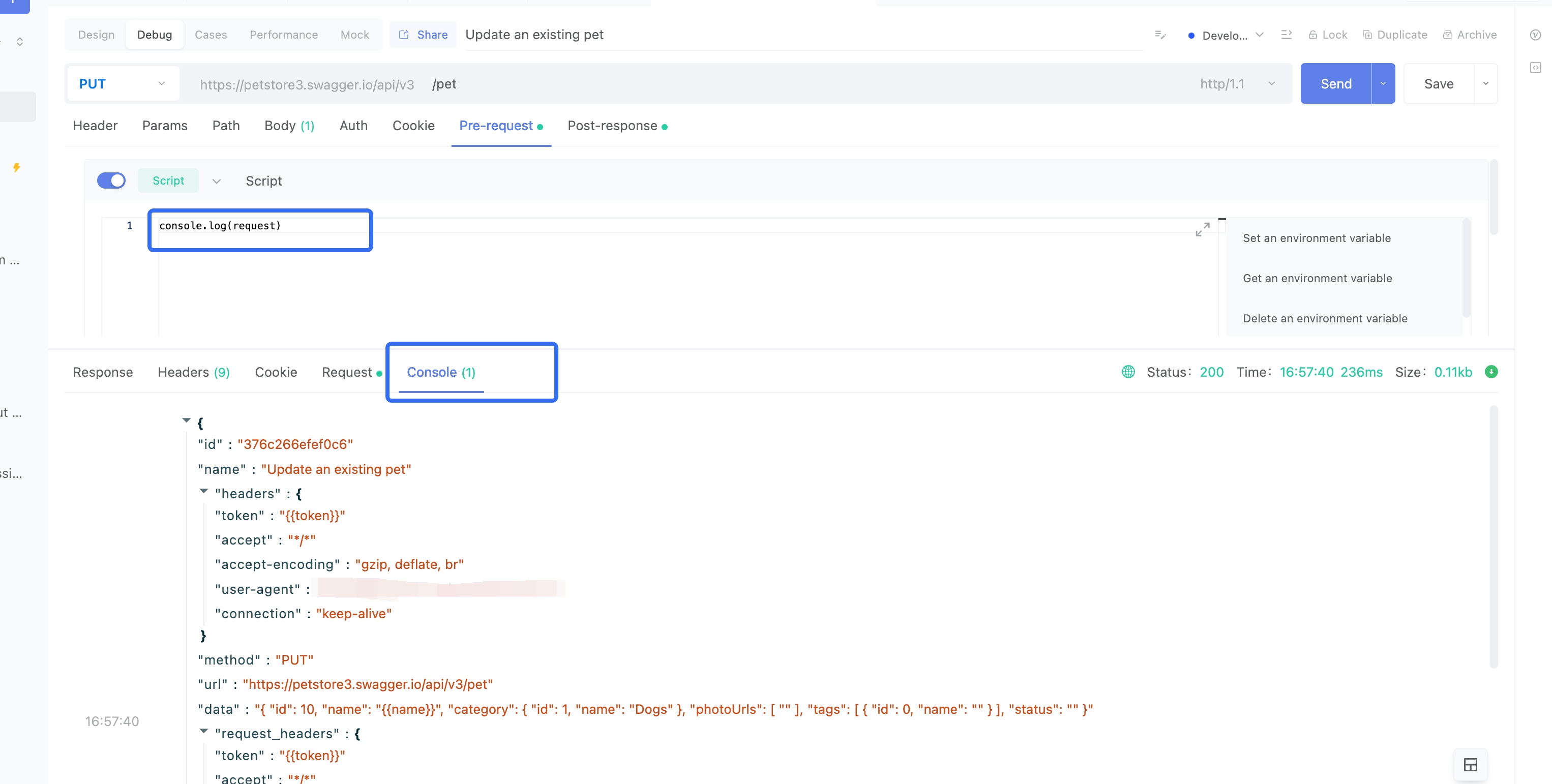Collapse the "request_headers" JSON node
This screenshot has width=1552, height=784.
[x=203, y=731]
